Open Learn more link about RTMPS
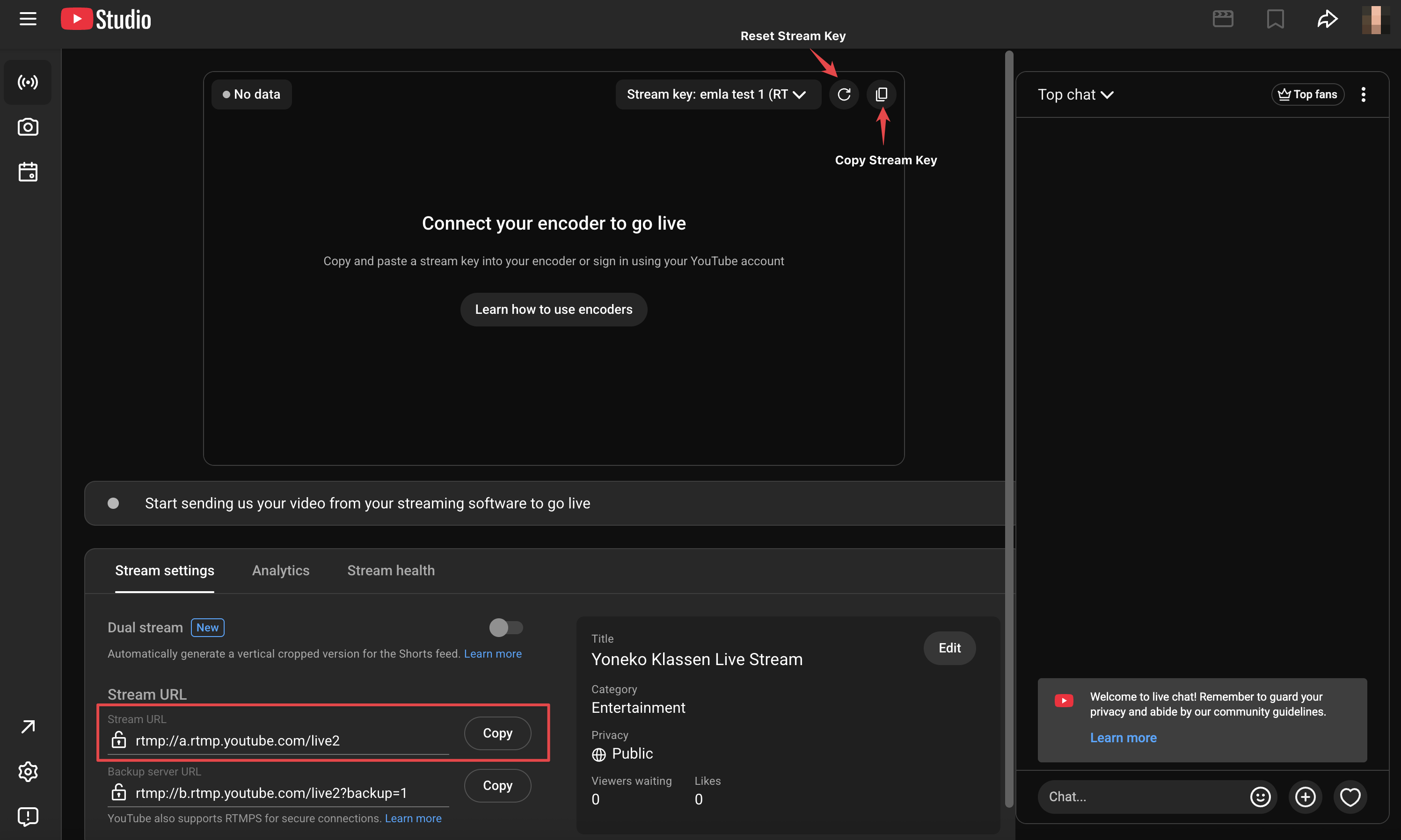Viewport: 1401px width, 840px height. pyautogui.click(x=413, y=818)
